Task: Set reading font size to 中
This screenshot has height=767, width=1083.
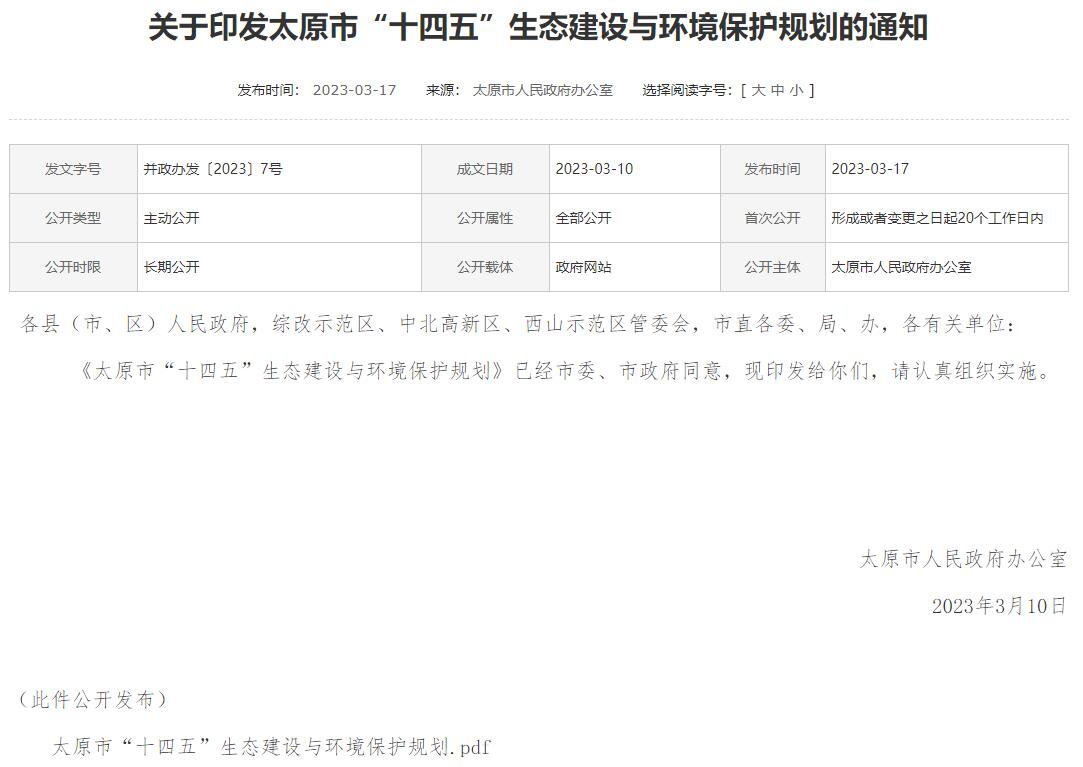Action: click(x=778, y=91)
